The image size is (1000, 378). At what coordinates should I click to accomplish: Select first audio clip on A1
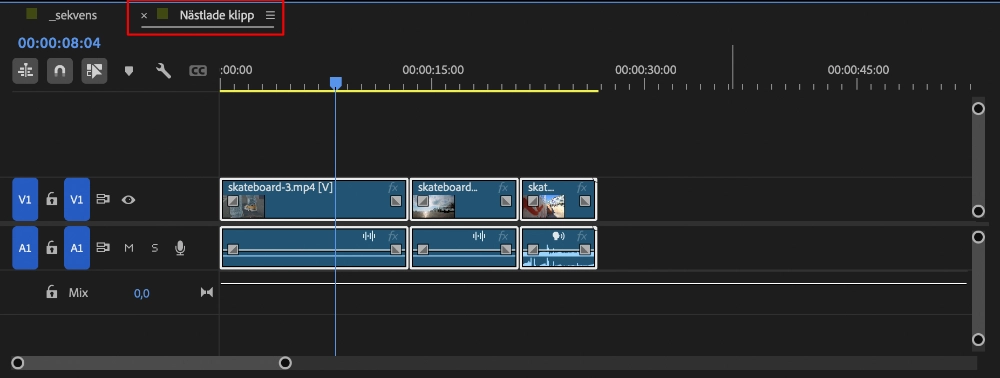click(x=314, y=248)
